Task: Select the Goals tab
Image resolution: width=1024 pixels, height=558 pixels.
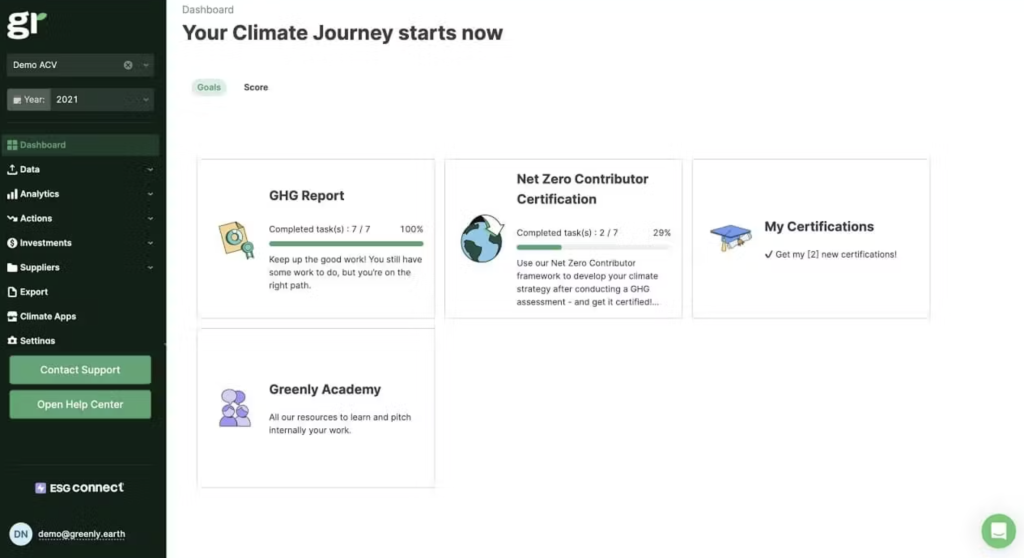Action: tap(209, 88)
